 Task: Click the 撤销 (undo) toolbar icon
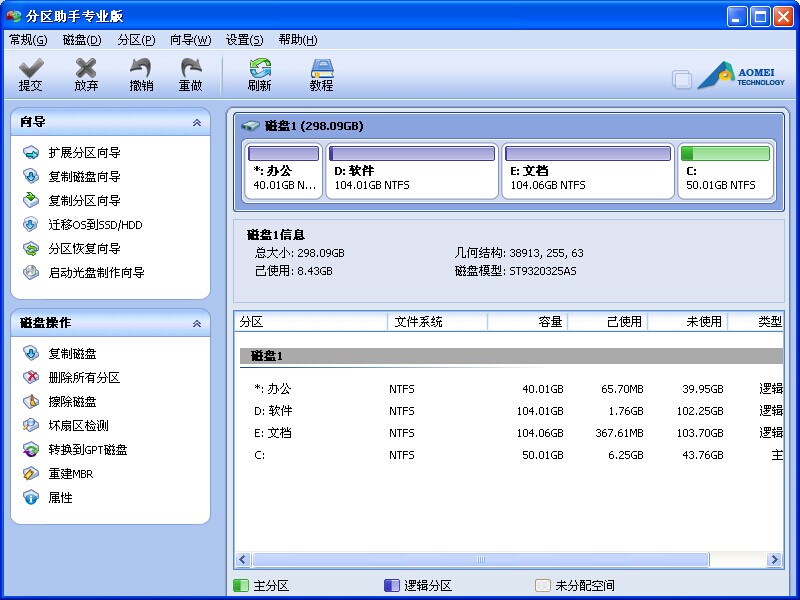click(x=141, y=68)
